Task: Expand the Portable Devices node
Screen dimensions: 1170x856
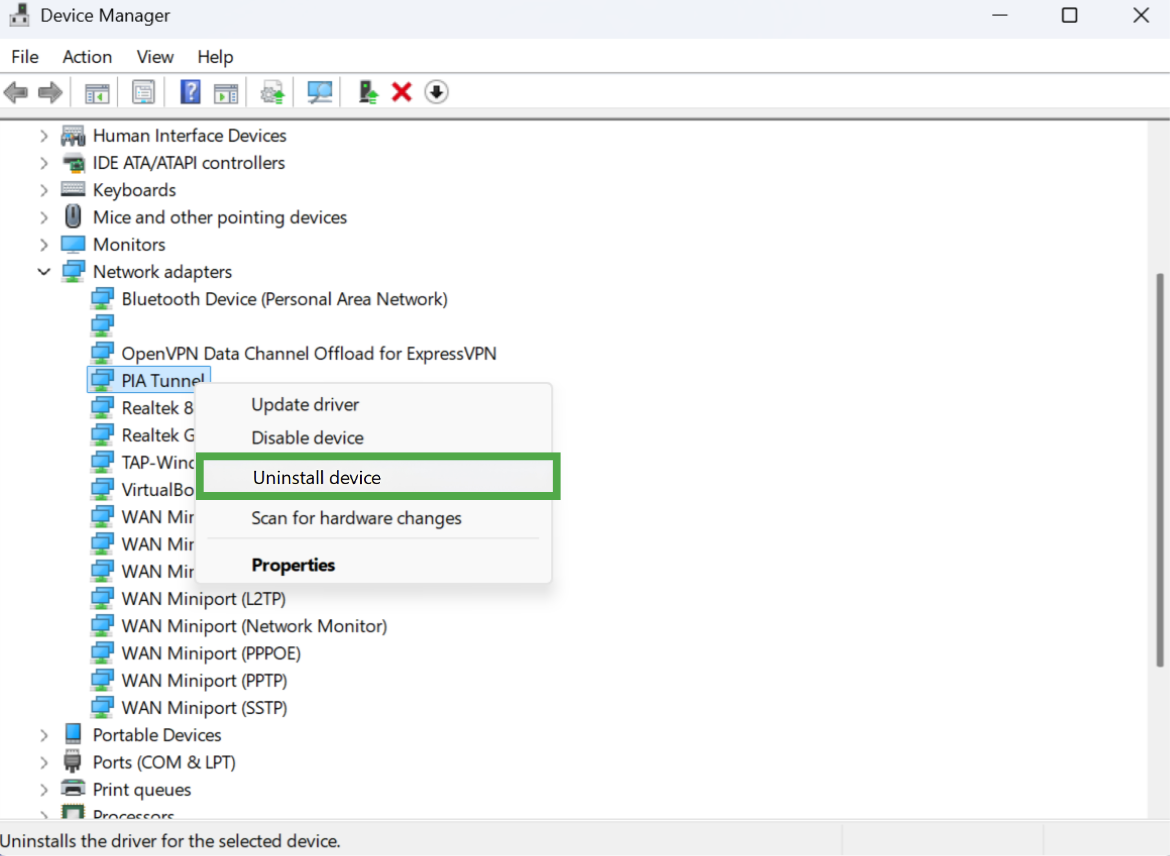Action: [x=44, y=735]
